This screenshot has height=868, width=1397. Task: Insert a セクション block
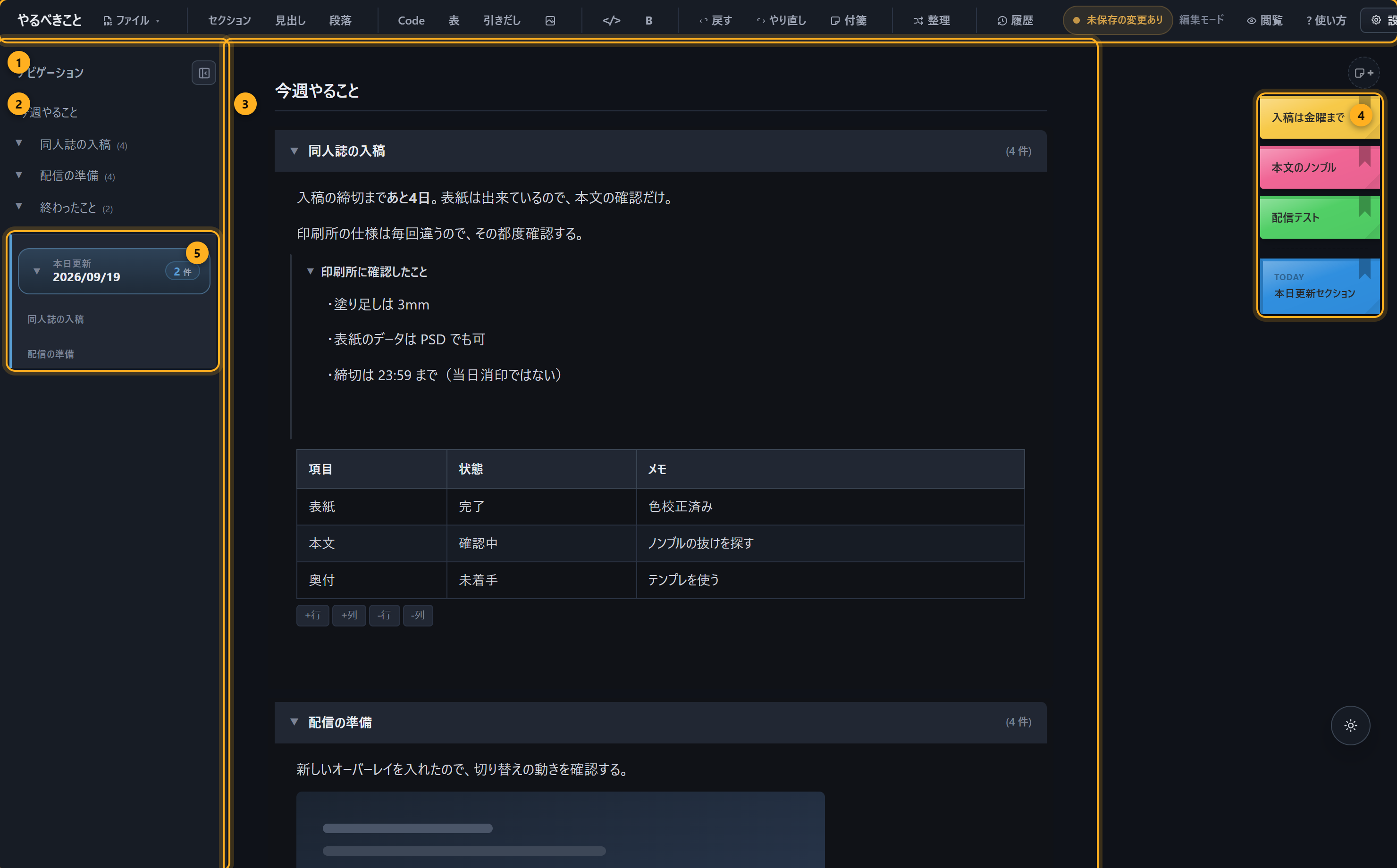point(229,20)
